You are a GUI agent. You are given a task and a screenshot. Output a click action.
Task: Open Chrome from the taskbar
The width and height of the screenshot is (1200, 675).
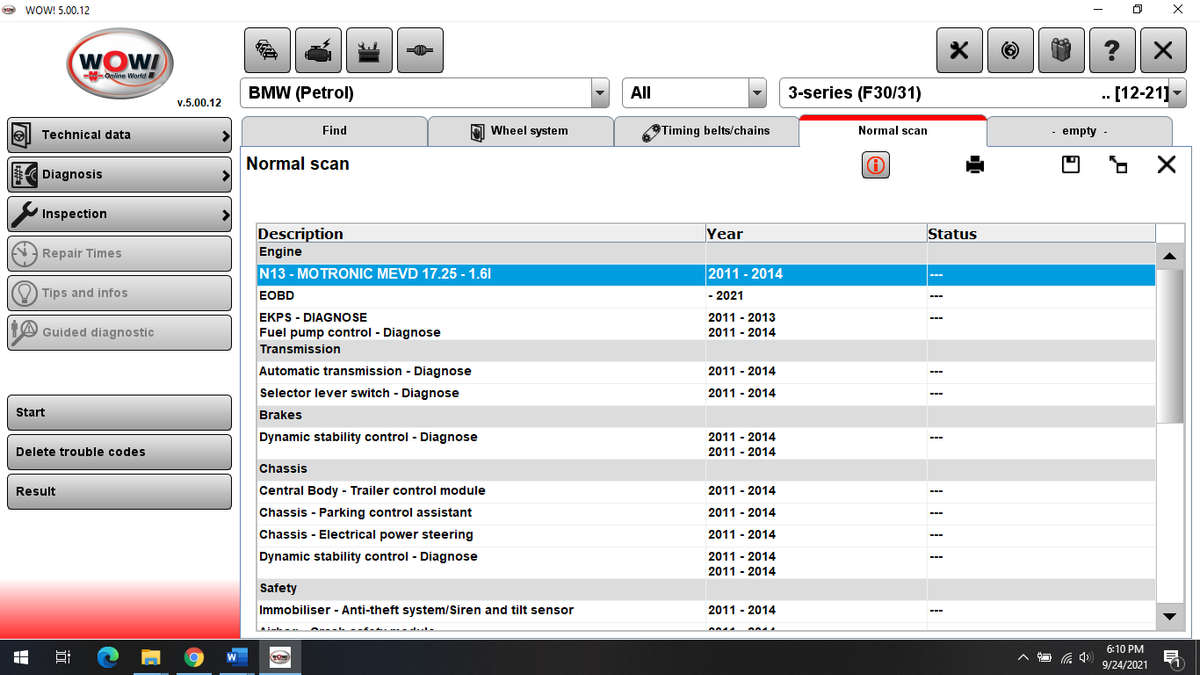[x=194, y=657]
